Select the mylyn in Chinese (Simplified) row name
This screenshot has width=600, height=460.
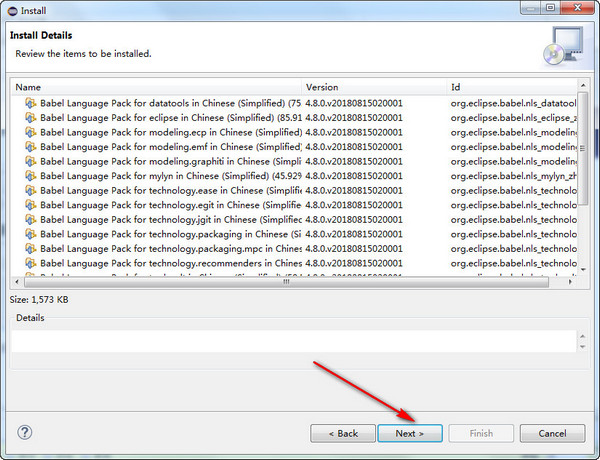coord(170,176)
